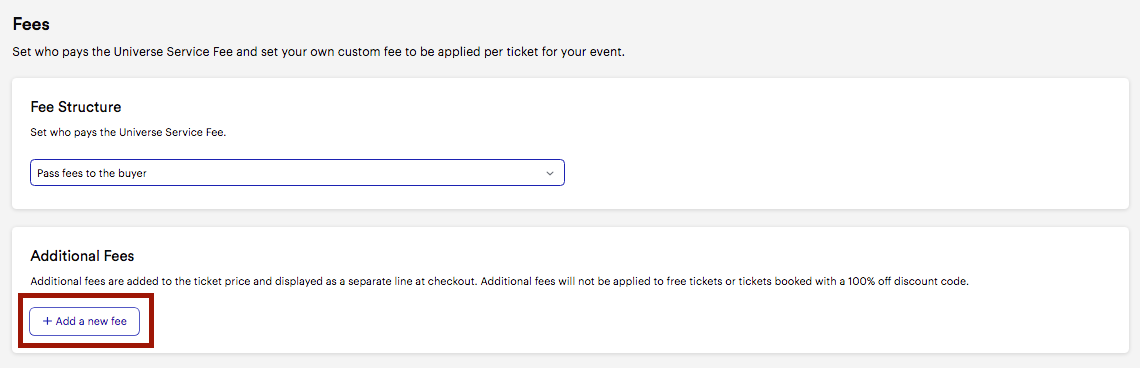Click the page description under Fees heading
The image size is (1140, 368).
318,53
